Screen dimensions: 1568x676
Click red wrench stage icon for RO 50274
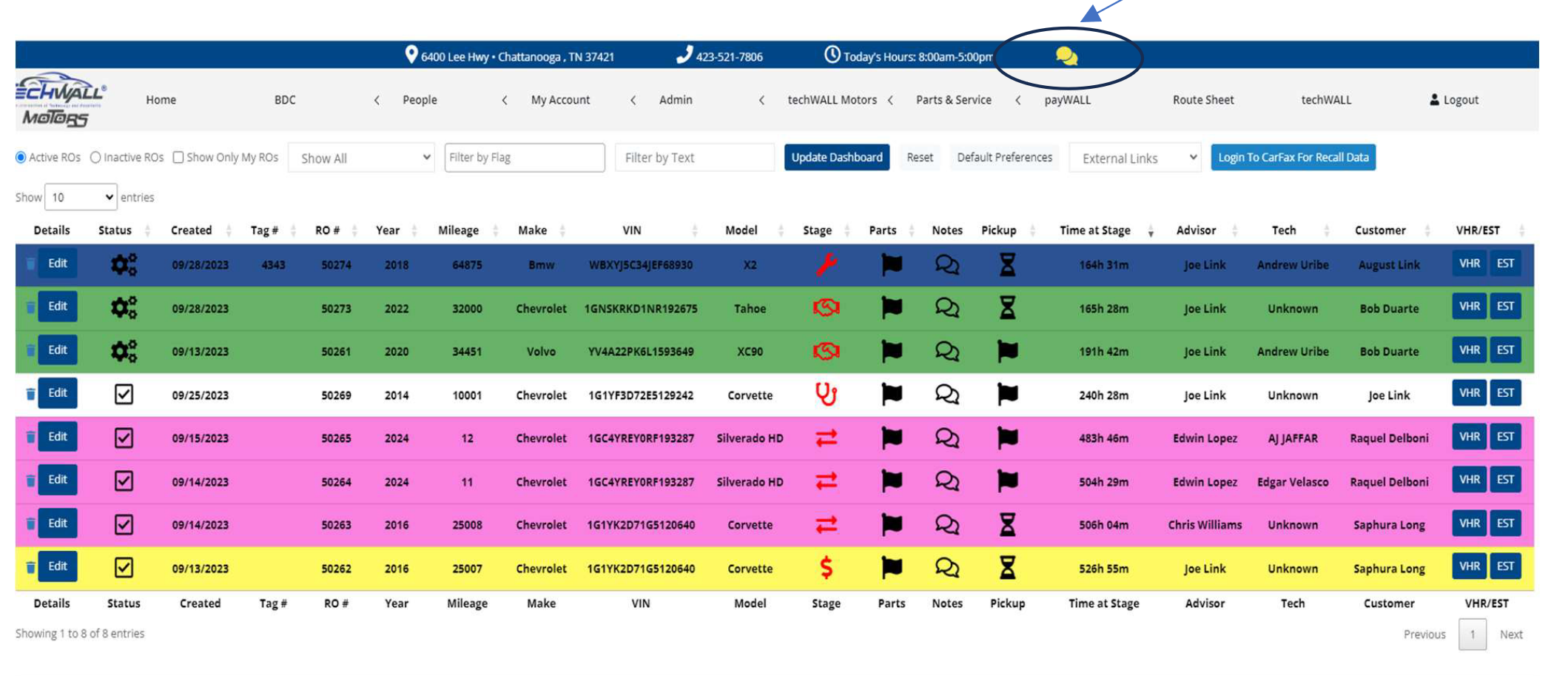826,264
